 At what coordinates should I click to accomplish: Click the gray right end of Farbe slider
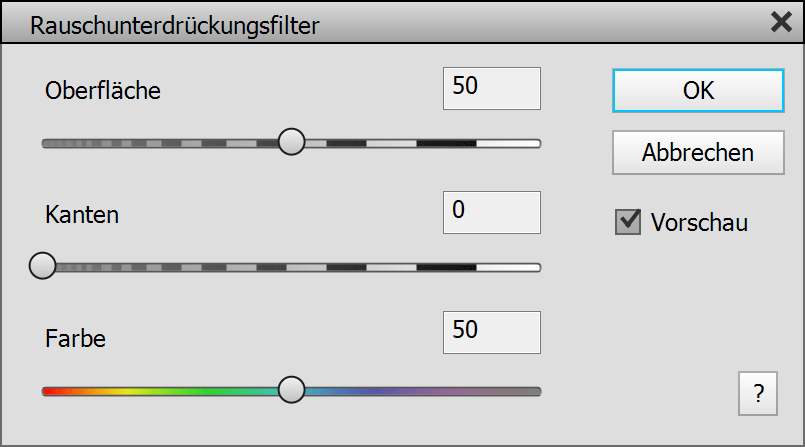click(530, 391)
